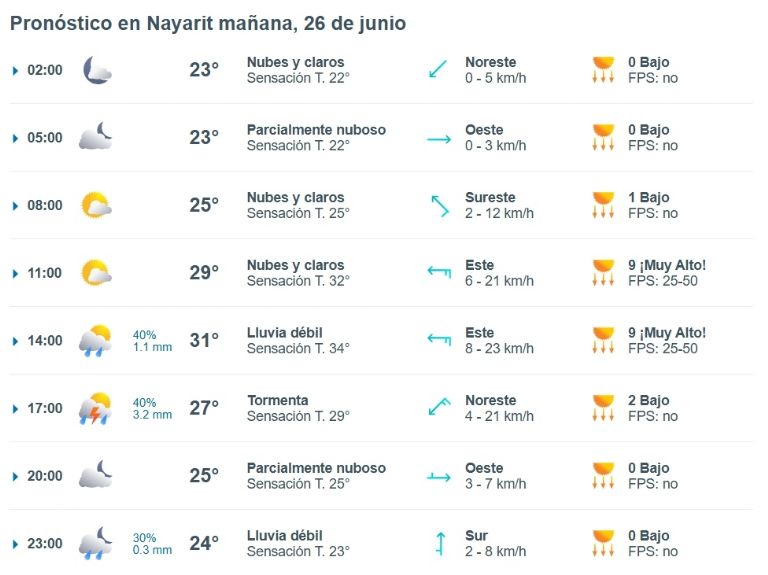Click the night rain icon at 23:00
This screenshot has height=575, width=768.
pyautogui.click(x=96, y=543)
